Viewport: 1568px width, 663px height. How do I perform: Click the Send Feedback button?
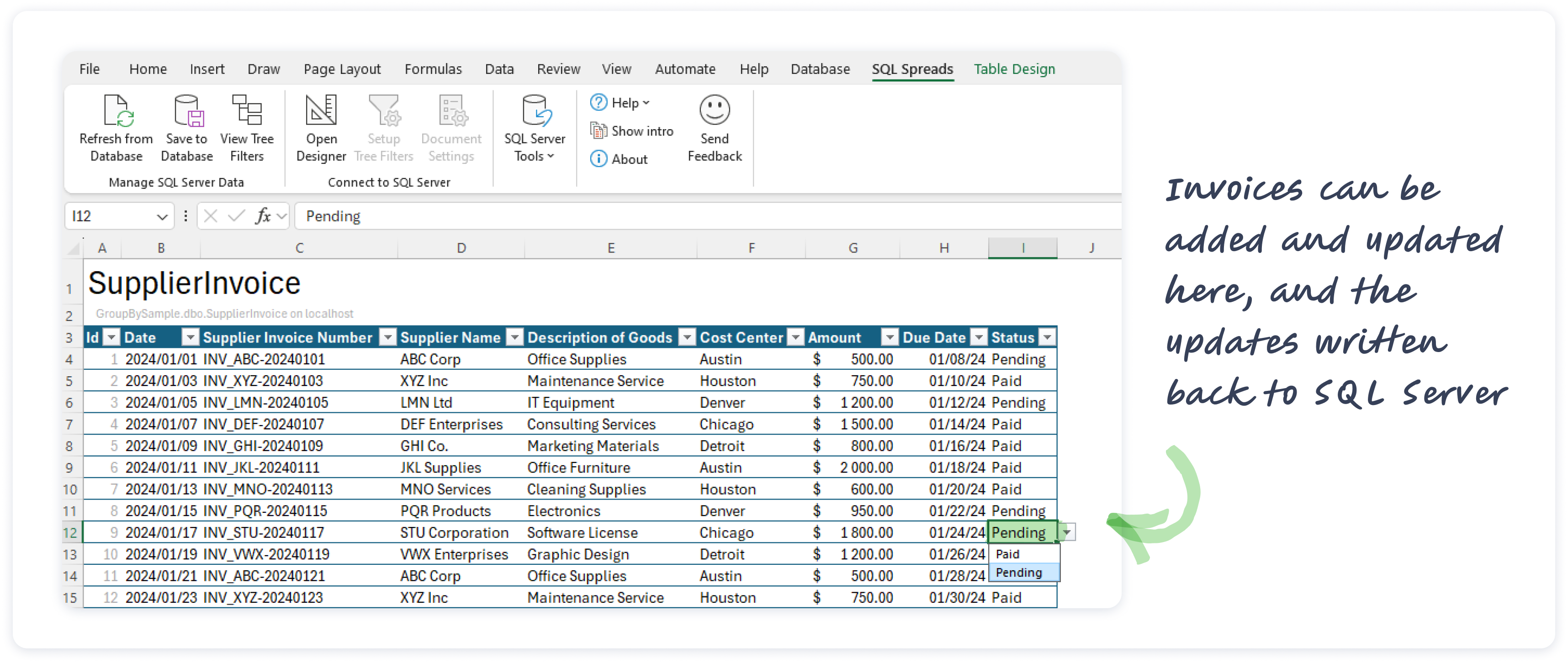[x=714, y=128]
